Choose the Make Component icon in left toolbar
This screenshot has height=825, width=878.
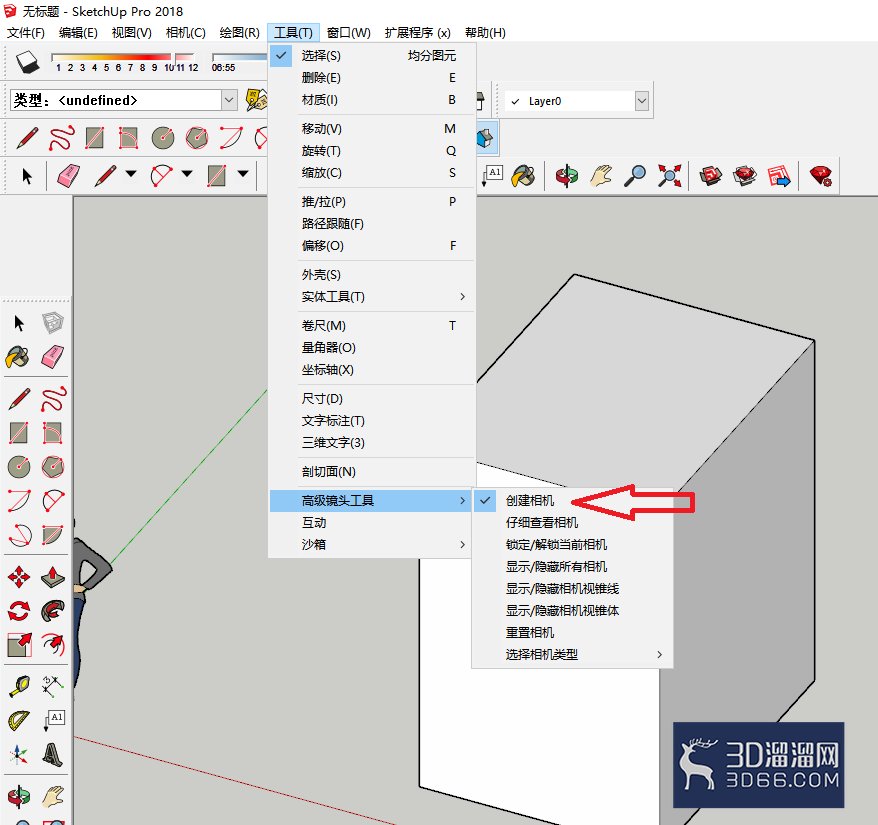[x=53, y=323]
